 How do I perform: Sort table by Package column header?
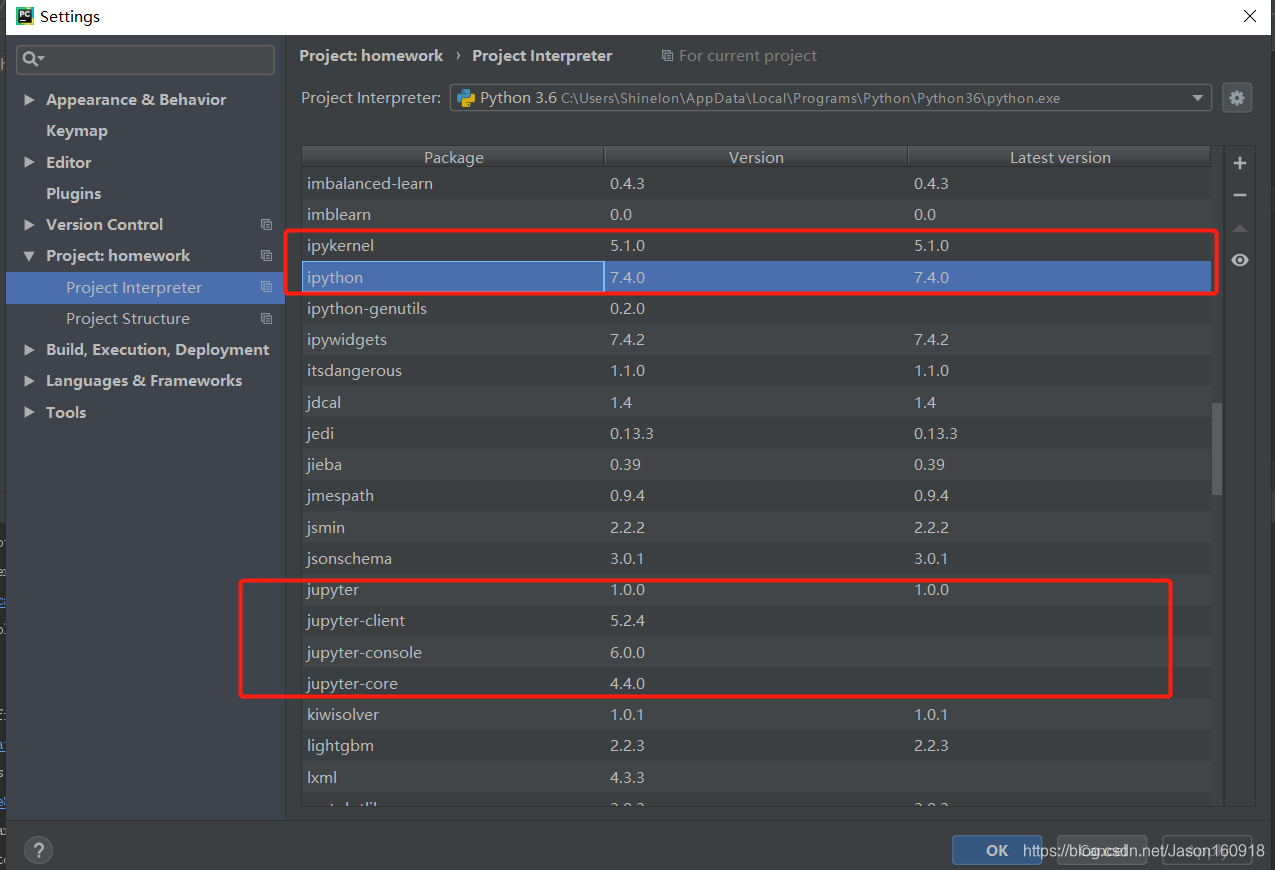coord(453,157)
